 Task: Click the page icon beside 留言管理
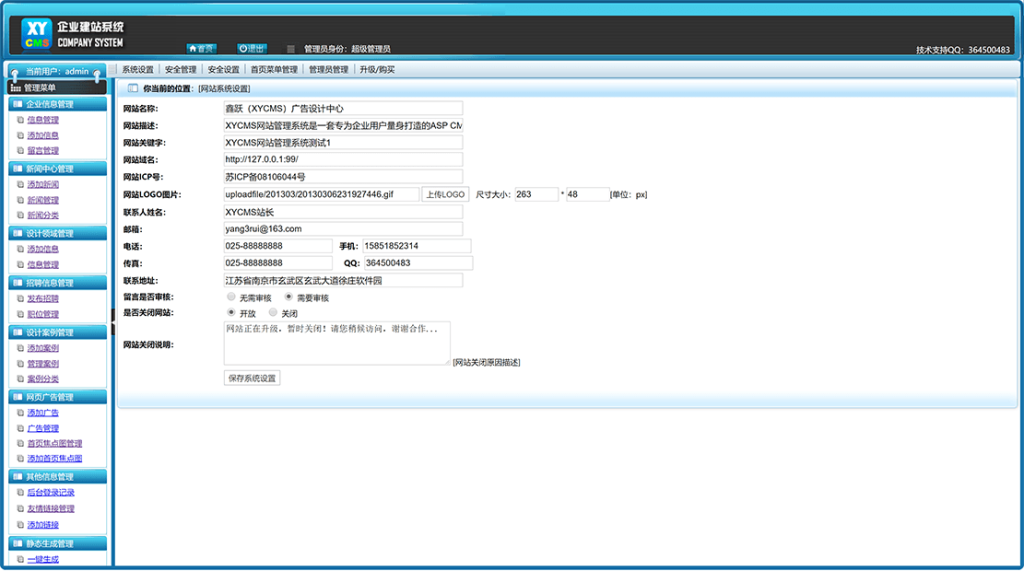tap(20, 150)
